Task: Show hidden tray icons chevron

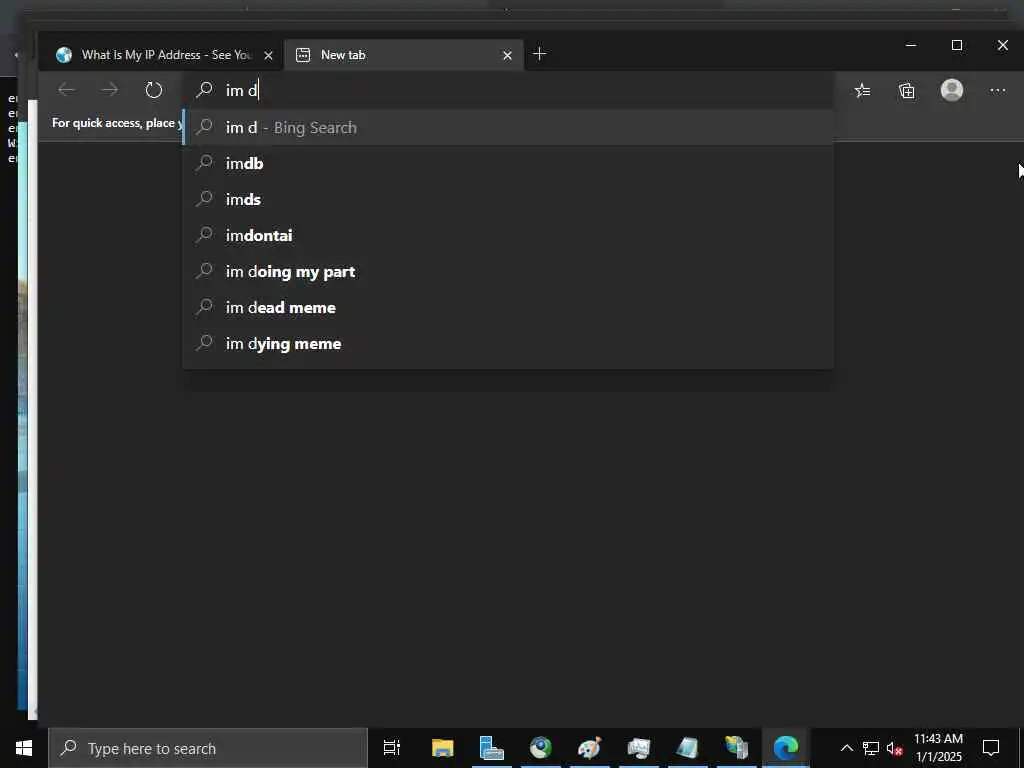Action: (846, 748)
